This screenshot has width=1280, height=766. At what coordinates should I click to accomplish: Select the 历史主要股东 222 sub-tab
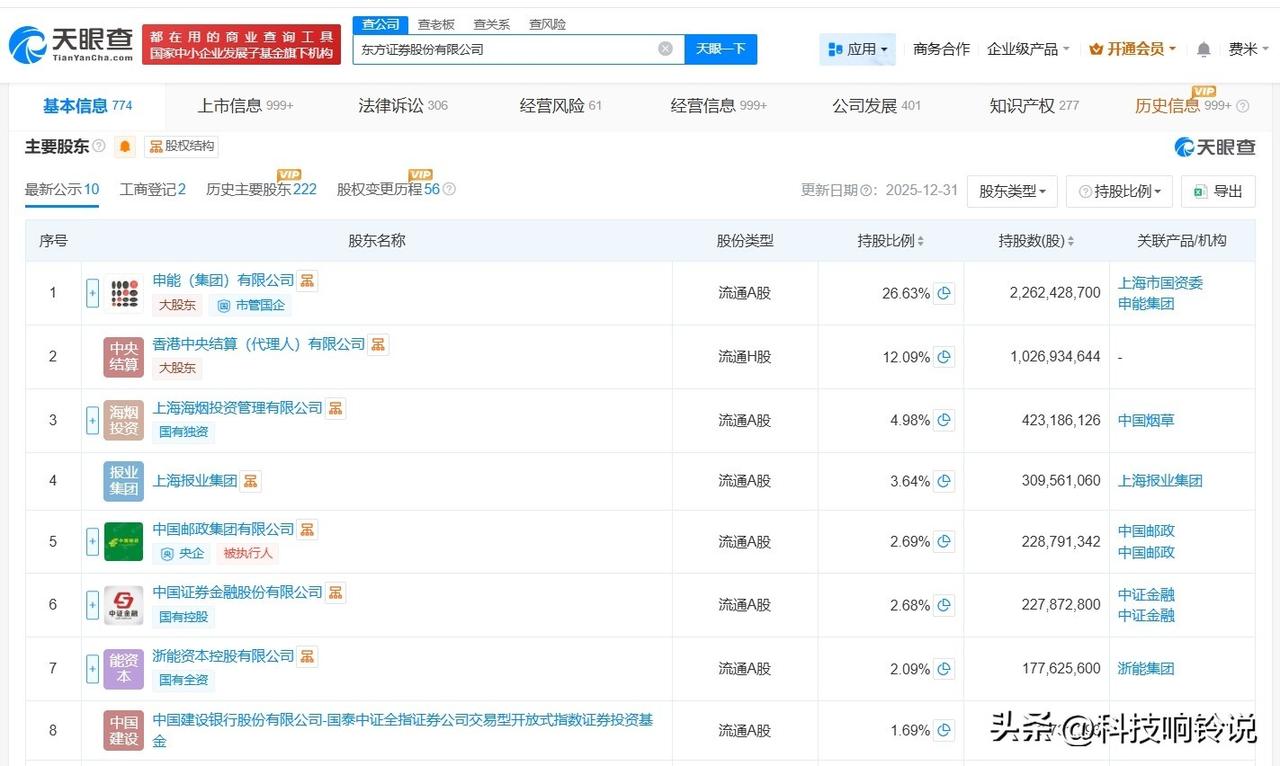261,189
